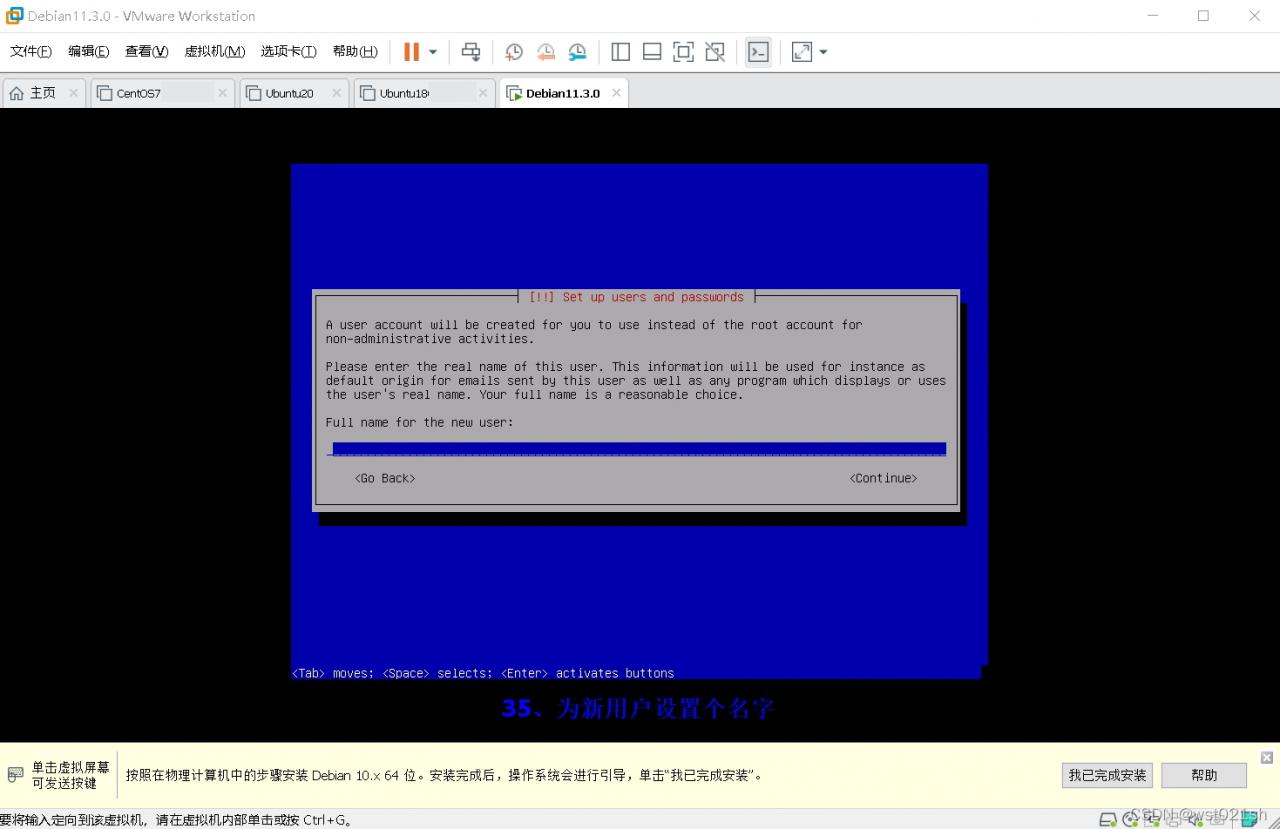The height and width of the screenshot is (829, 1280).
Task: Click the 我已完成安装 button
Action: 1107,775
